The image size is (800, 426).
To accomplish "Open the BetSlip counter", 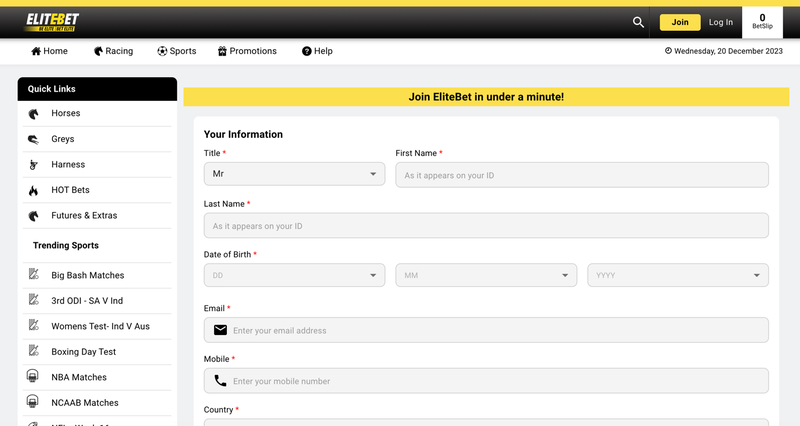I will pos(762,22).
